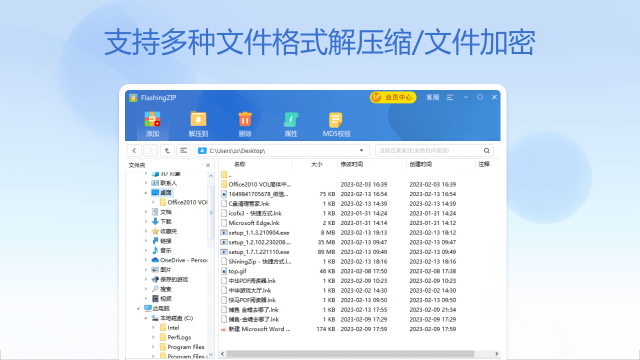Expand the OneDrive tree node arrow
Viewport: 640px width, 360px height.
pos(146,260)
